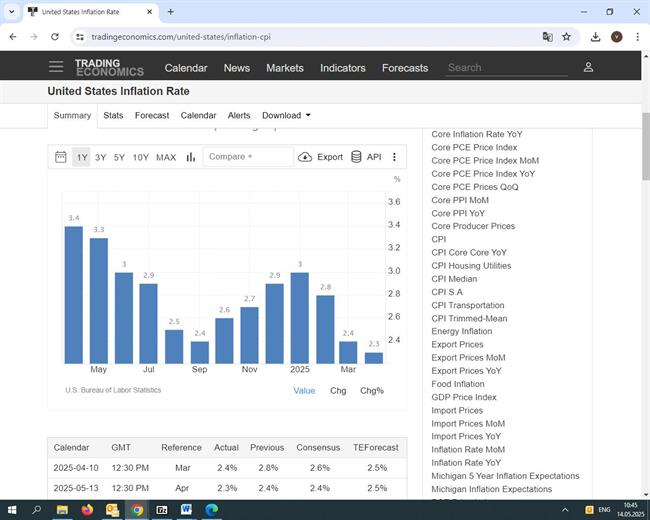Open Forecasts in the top navigation

pyautogui.click(x=405, y=68)
